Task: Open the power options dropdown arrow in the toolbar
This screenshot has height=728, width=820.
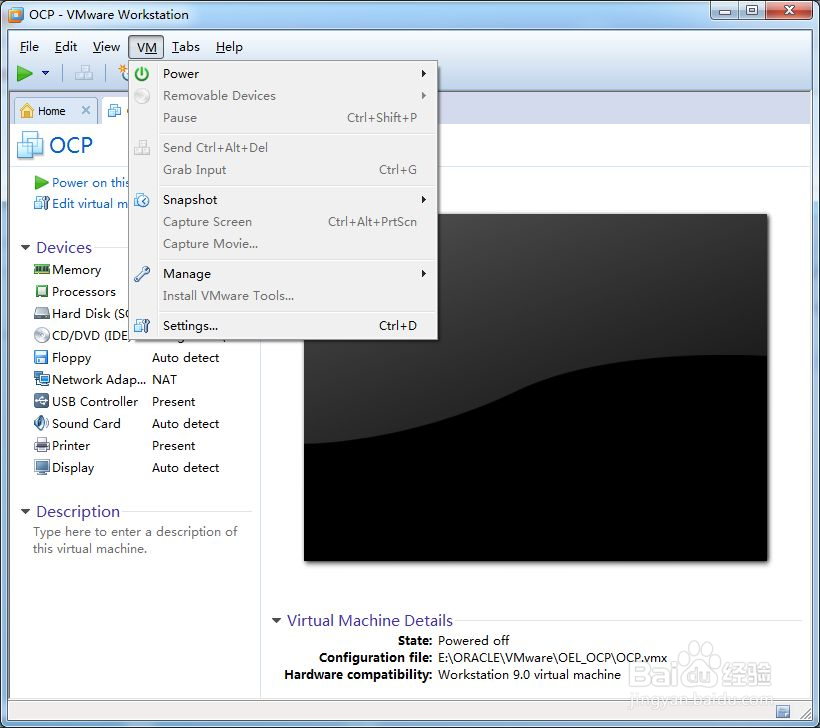Action: 45,73
